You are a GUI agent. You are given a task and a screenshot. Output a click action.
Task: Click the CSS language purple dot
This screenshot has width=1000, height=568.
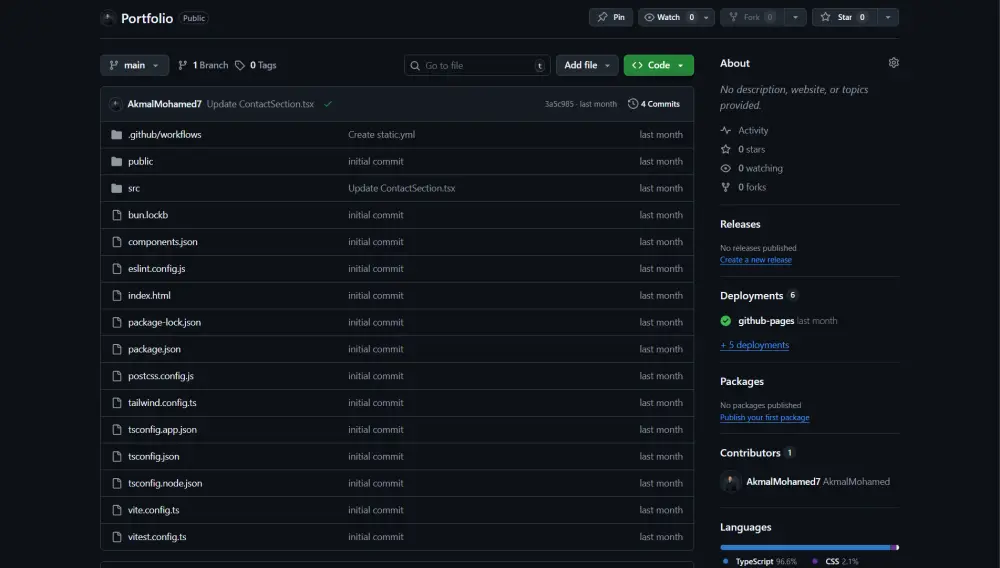tap(815, 561)
